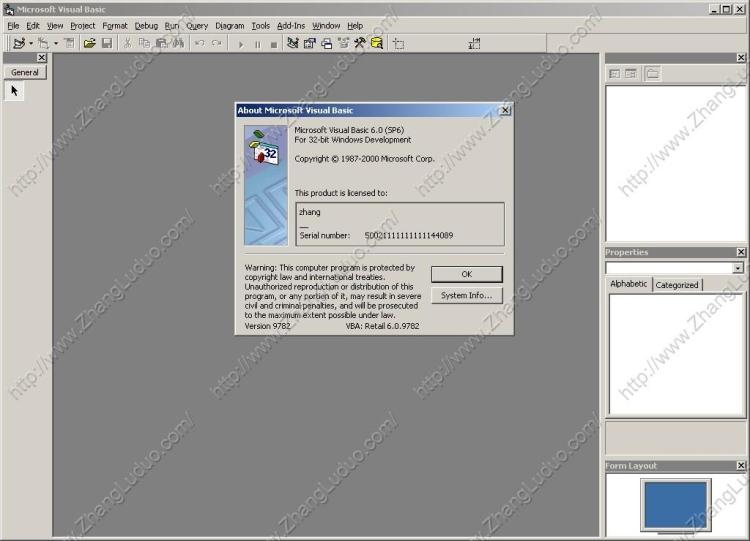Click the monitor preview in Form Layout
Viewport: 750px width, 541px height.
[x=675, y=505]
